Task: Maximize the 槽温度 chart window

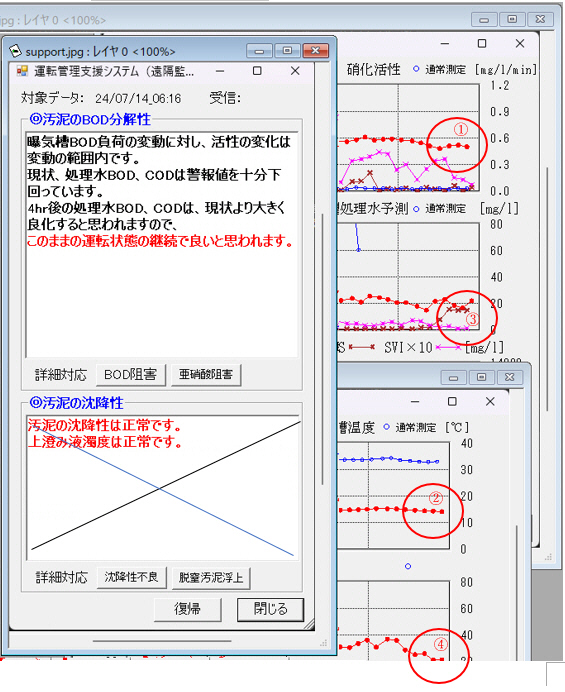Action: [452, 402]
